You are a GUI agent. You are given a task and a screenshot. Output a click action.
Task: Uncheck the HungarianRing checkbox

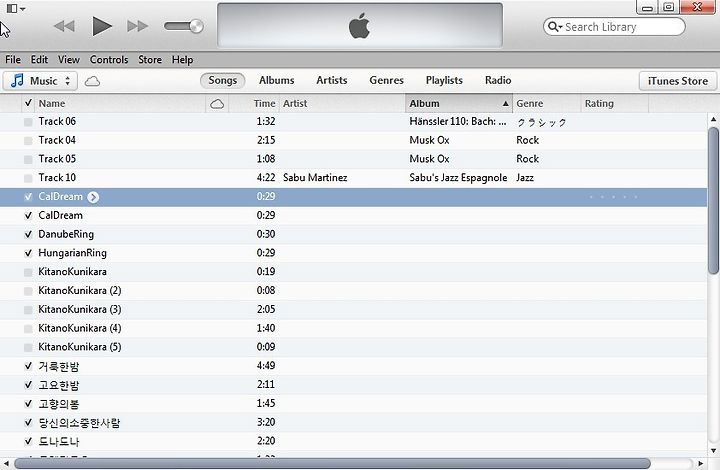[x=28, y=253]
